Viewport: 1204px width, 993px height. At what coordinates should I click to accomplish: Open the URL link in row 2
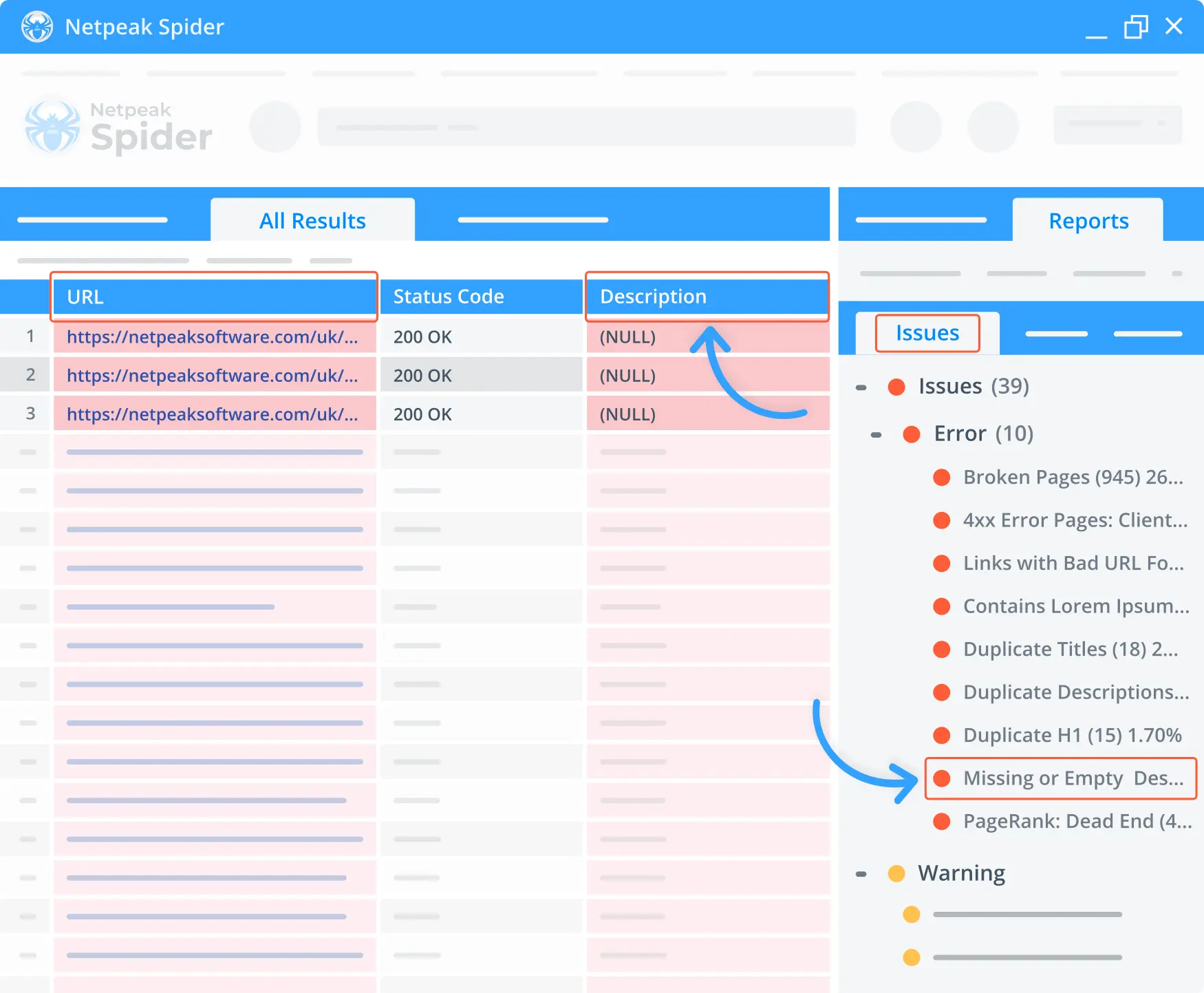213,376
